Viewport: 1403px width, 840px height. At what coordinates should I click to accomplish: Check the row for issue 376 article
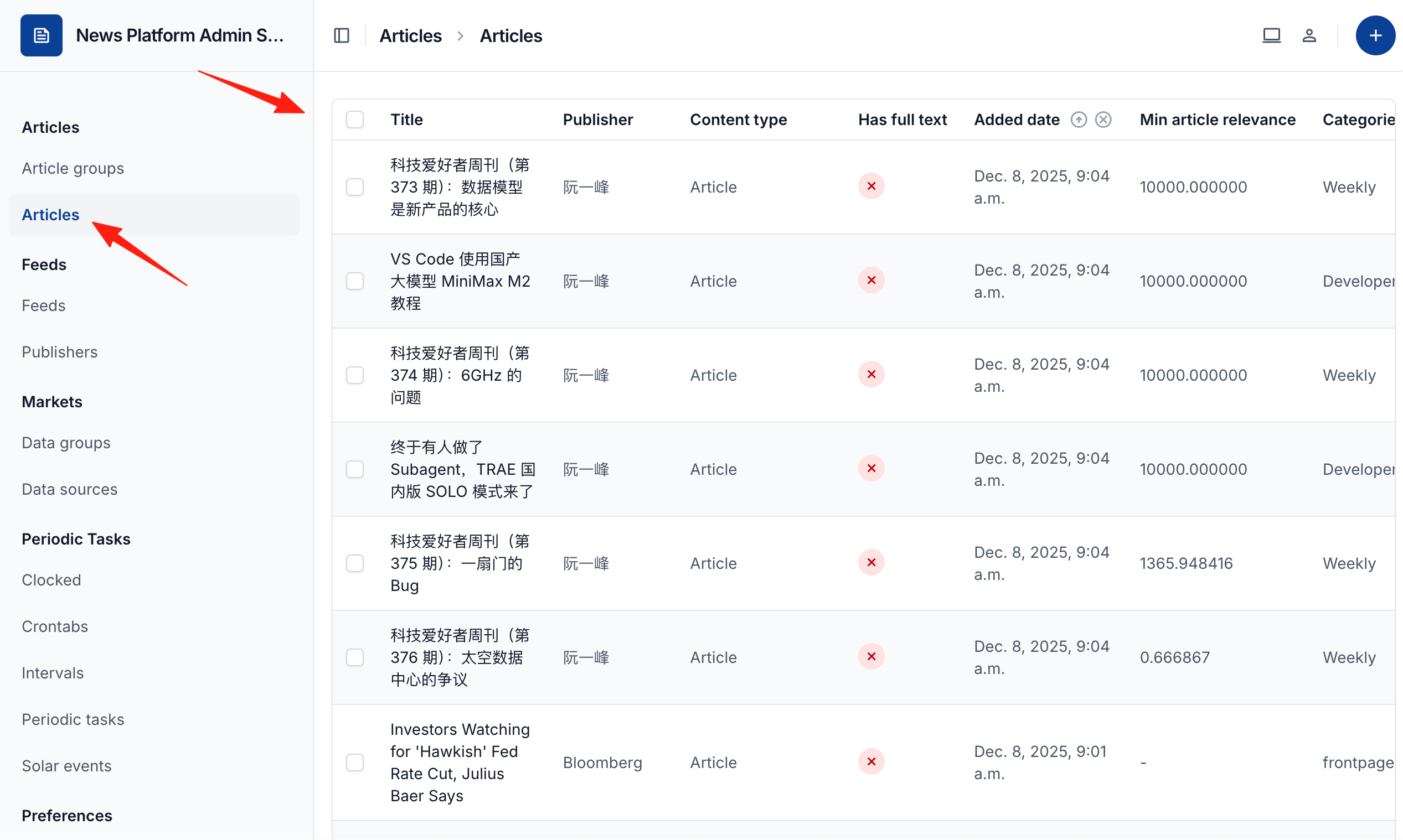(355, 657)
